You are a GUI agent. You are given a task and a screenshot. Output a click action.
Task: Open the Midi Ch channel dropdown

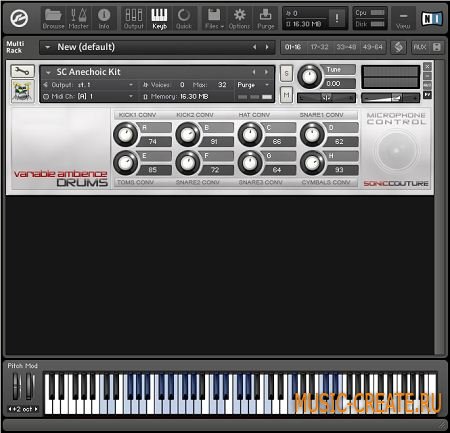(x=88, y=97)
